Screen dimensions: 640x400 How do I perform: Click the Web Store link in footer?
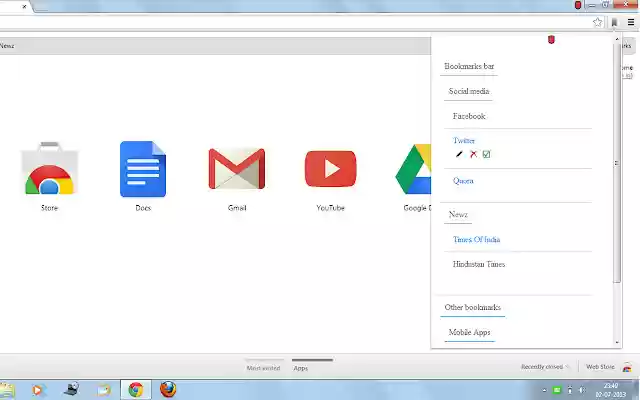tap(600, 367)
